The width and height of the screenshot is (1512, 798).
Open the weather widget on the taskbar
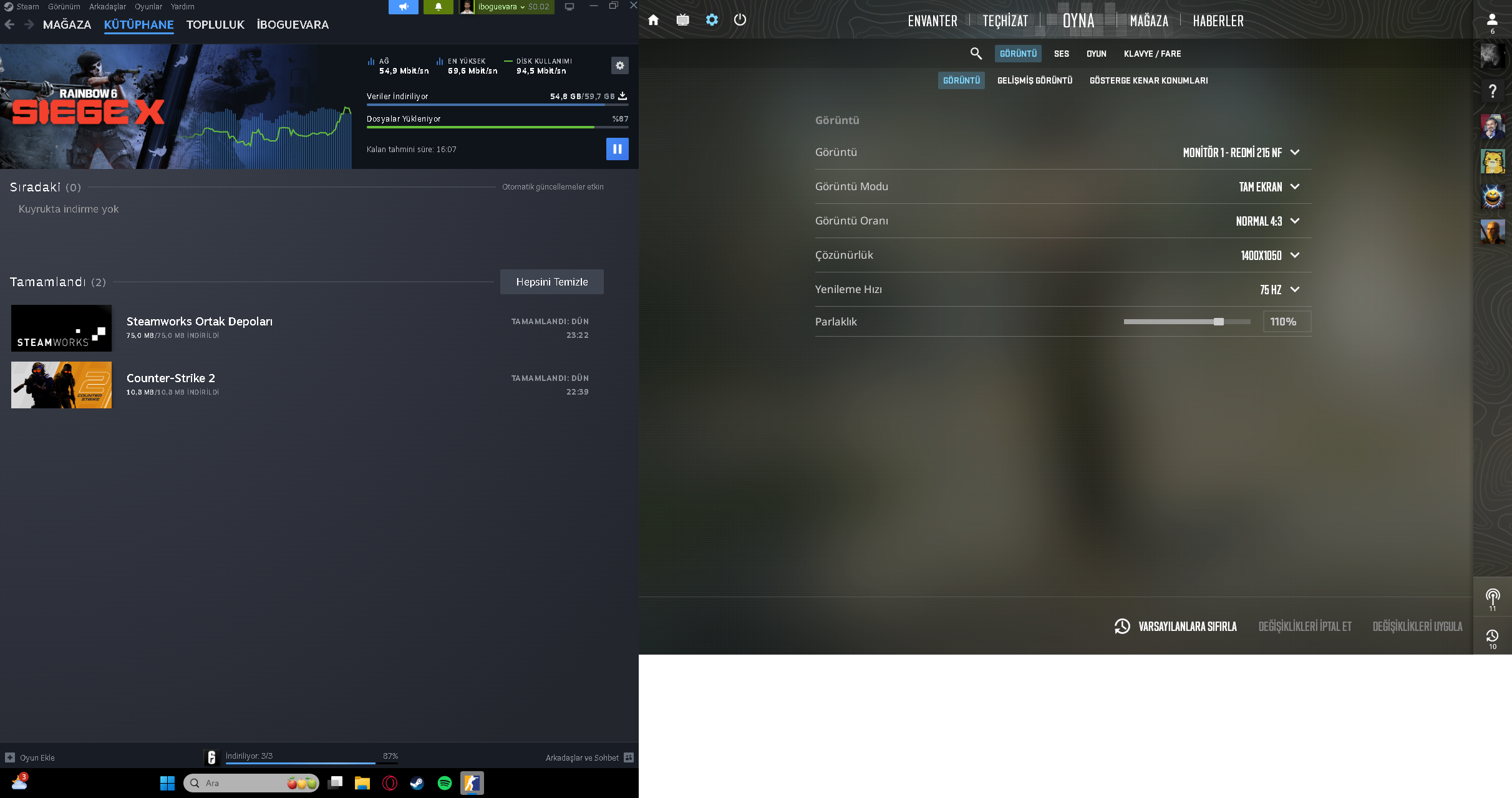point(19,782)
